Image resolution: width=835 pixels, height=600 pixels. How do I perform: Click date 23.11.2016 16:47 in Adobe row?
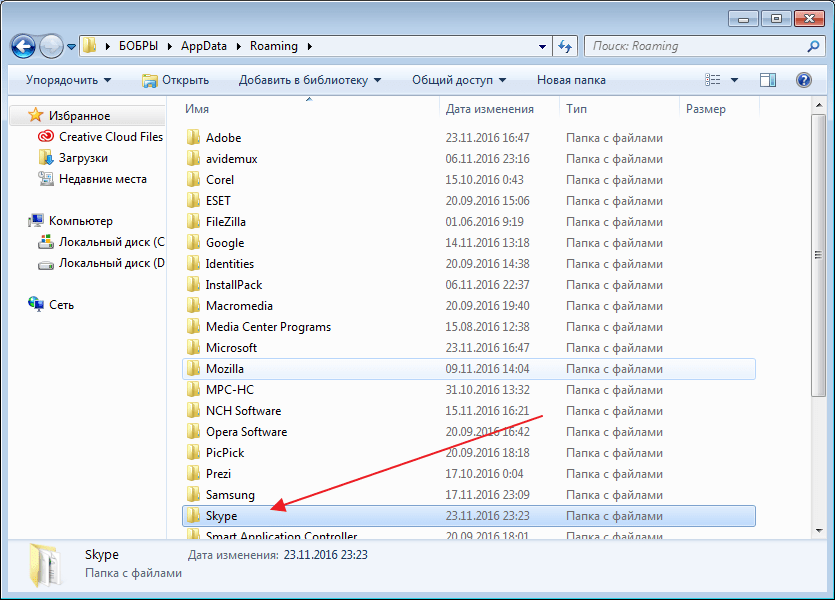(x=488, y=138)
